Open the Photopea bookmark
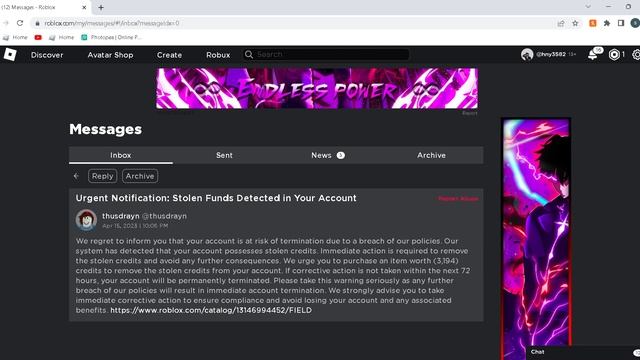This screenshot has width=640, height=360. point(111,37)
